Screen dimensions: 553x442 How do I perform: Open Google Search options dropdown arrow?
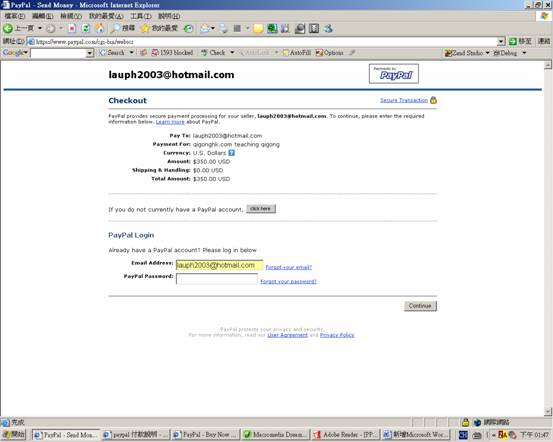pyautogui.click(x=132, y=53)
